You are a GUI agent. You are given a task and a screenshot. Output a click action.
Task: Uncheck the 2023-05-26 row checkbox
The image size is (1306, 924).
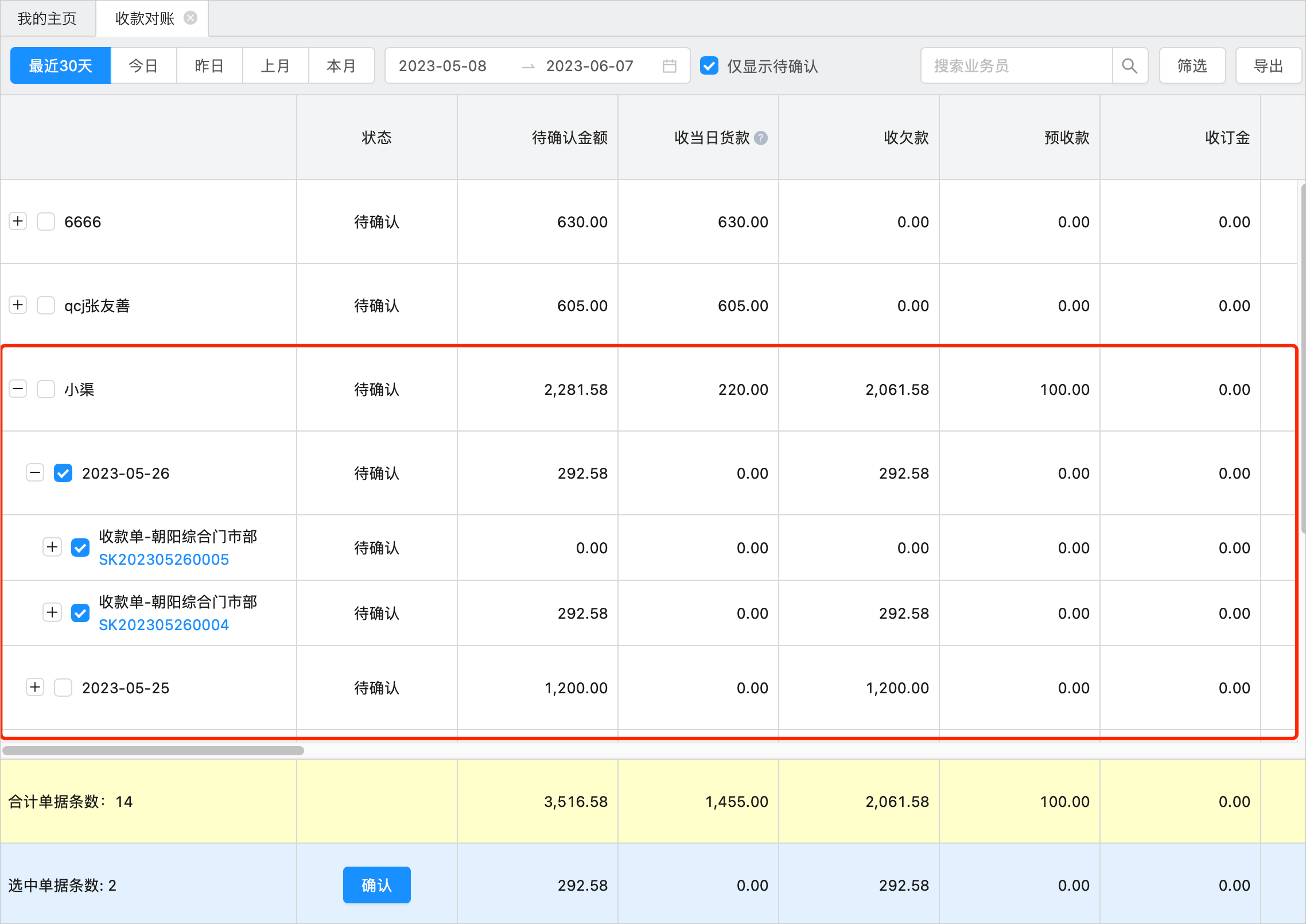click(x=63, y=473)
